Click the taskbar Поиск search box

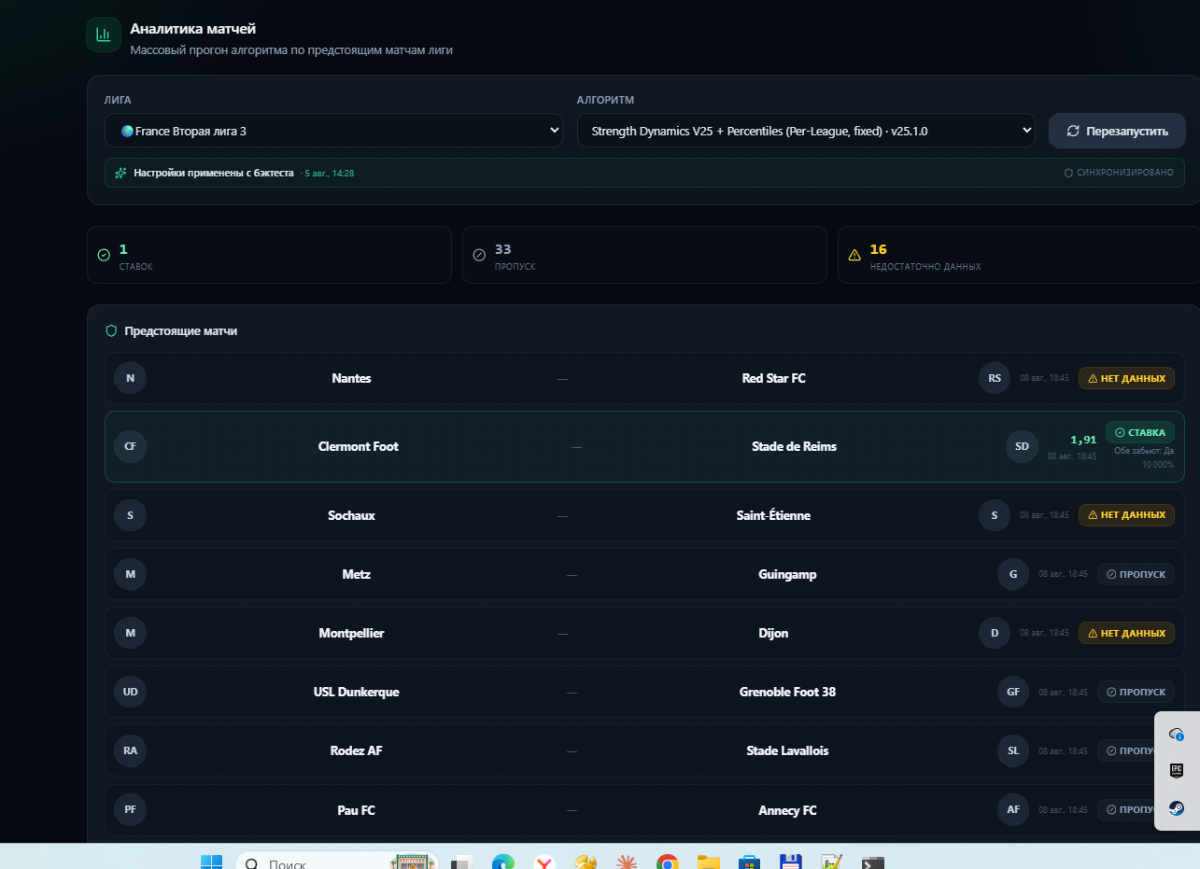click(336, 862)
